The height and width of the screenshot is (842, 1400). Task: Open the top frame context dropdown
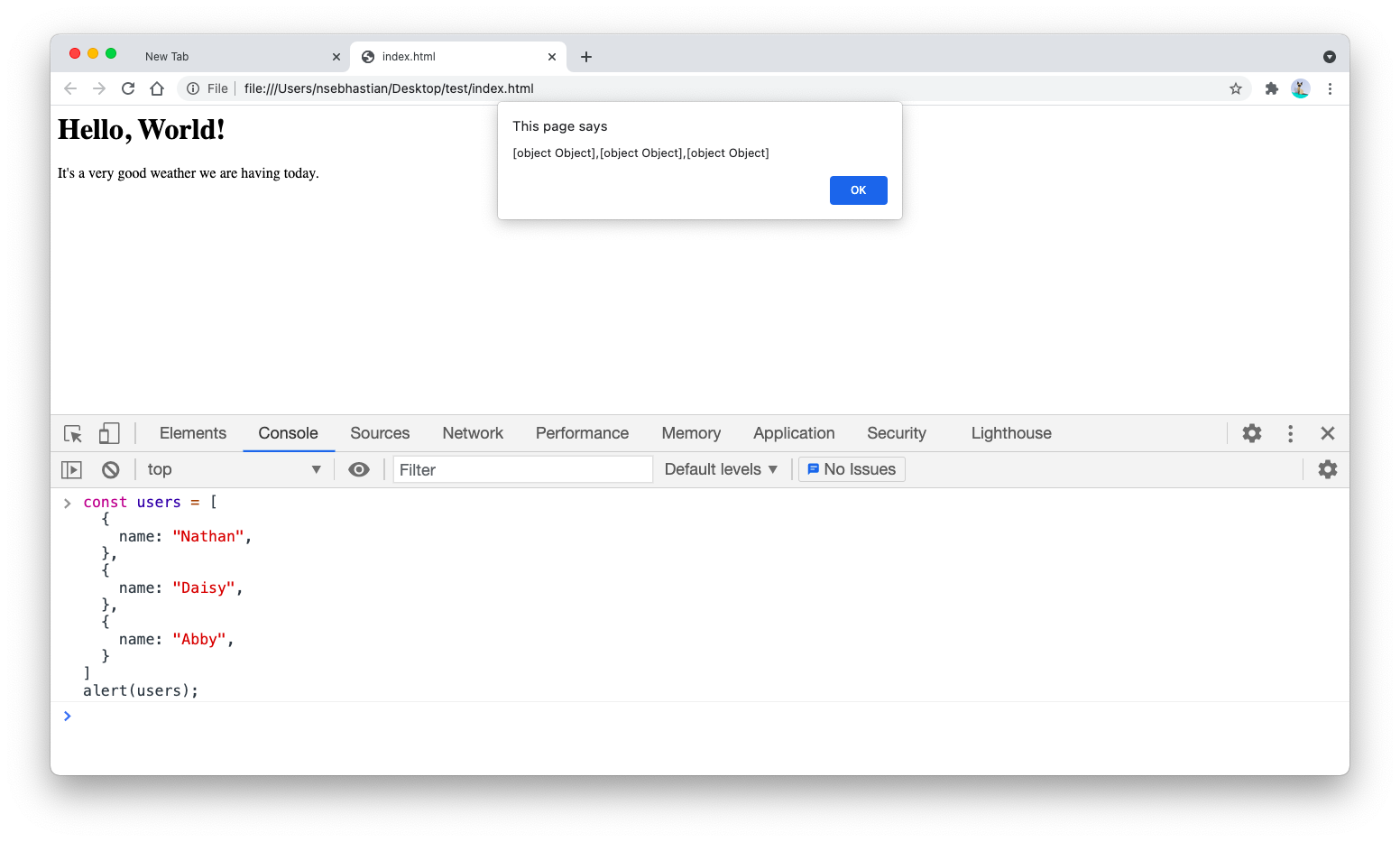point(235,469)
